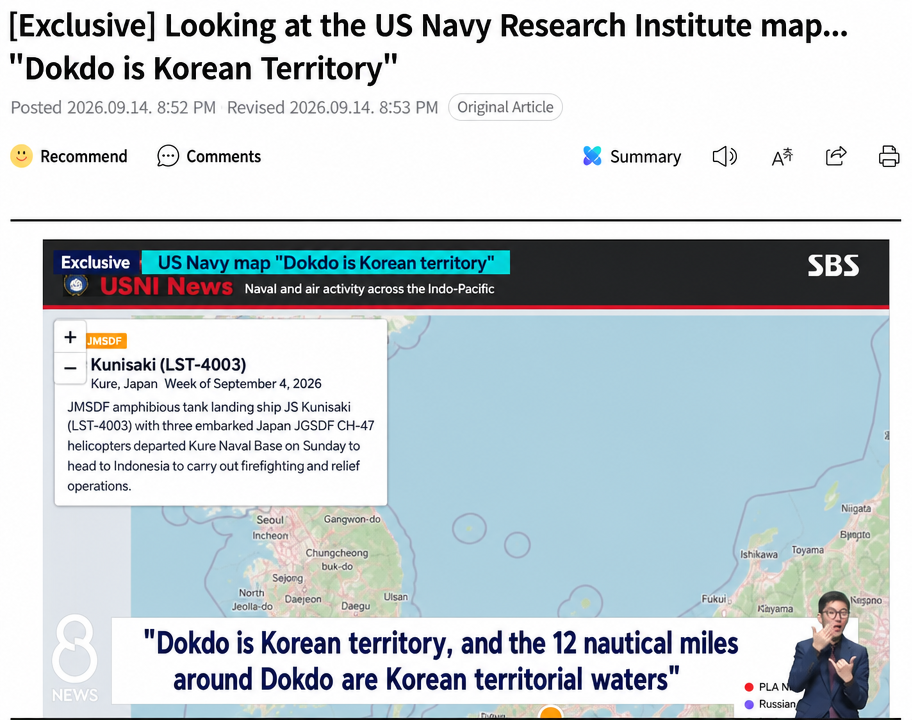Click the JMSDF orange tag
Screen dimensions: 912x720
click(x=106, y=341)
